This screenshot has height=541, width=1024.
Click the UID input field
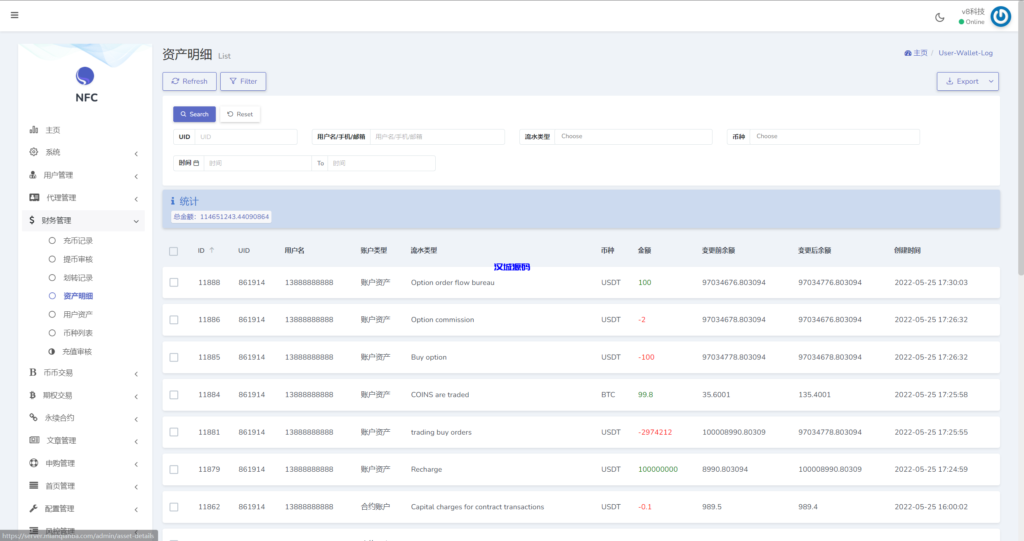pos(246,137)
